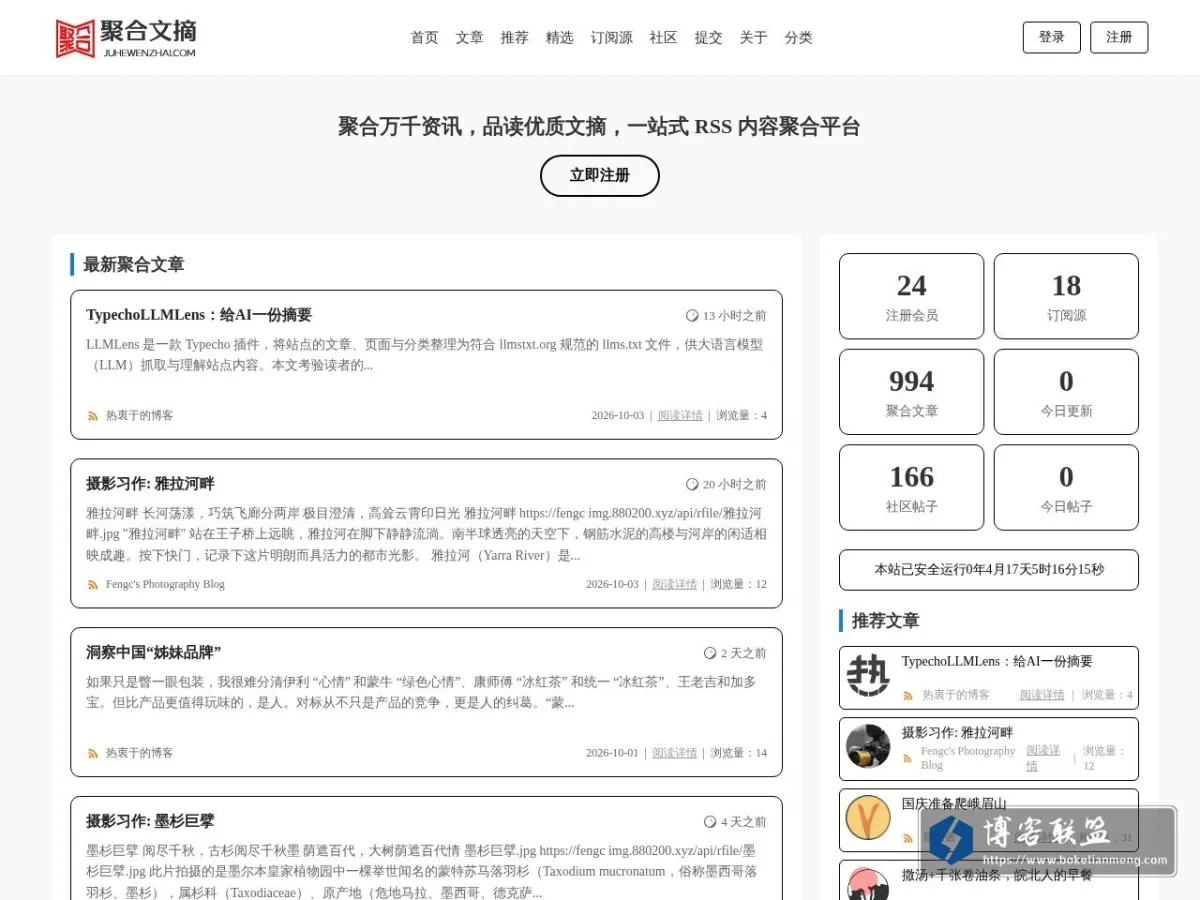This screenshot has width=1200, height=900.
Task: Click 热衷于的博客 source under TypechoLLMLens latest card
Action: coord(139,416)
